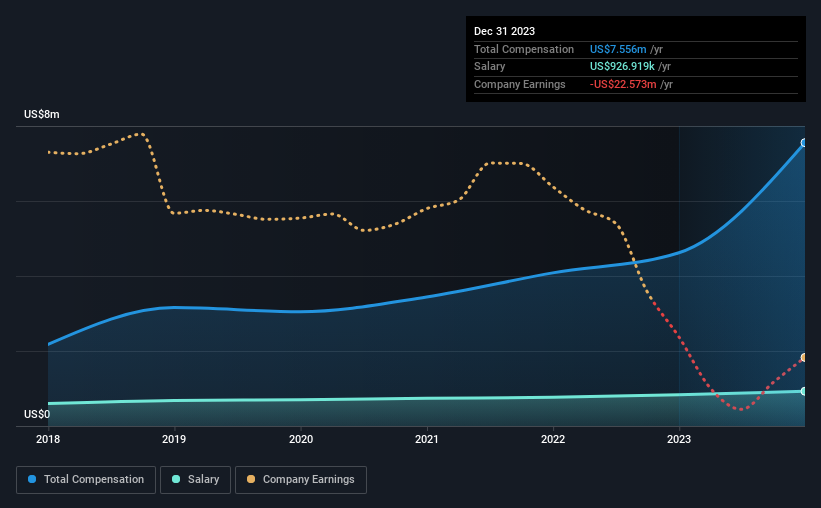
Task: Toggle the Salary legend button
Action: coord(195,480)
